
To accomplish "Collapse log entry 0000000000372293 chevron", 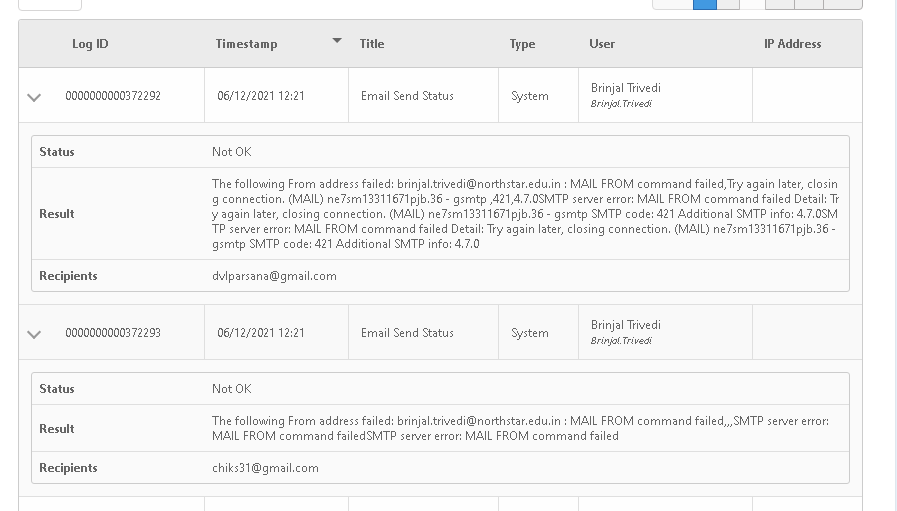I will [34, 334].
